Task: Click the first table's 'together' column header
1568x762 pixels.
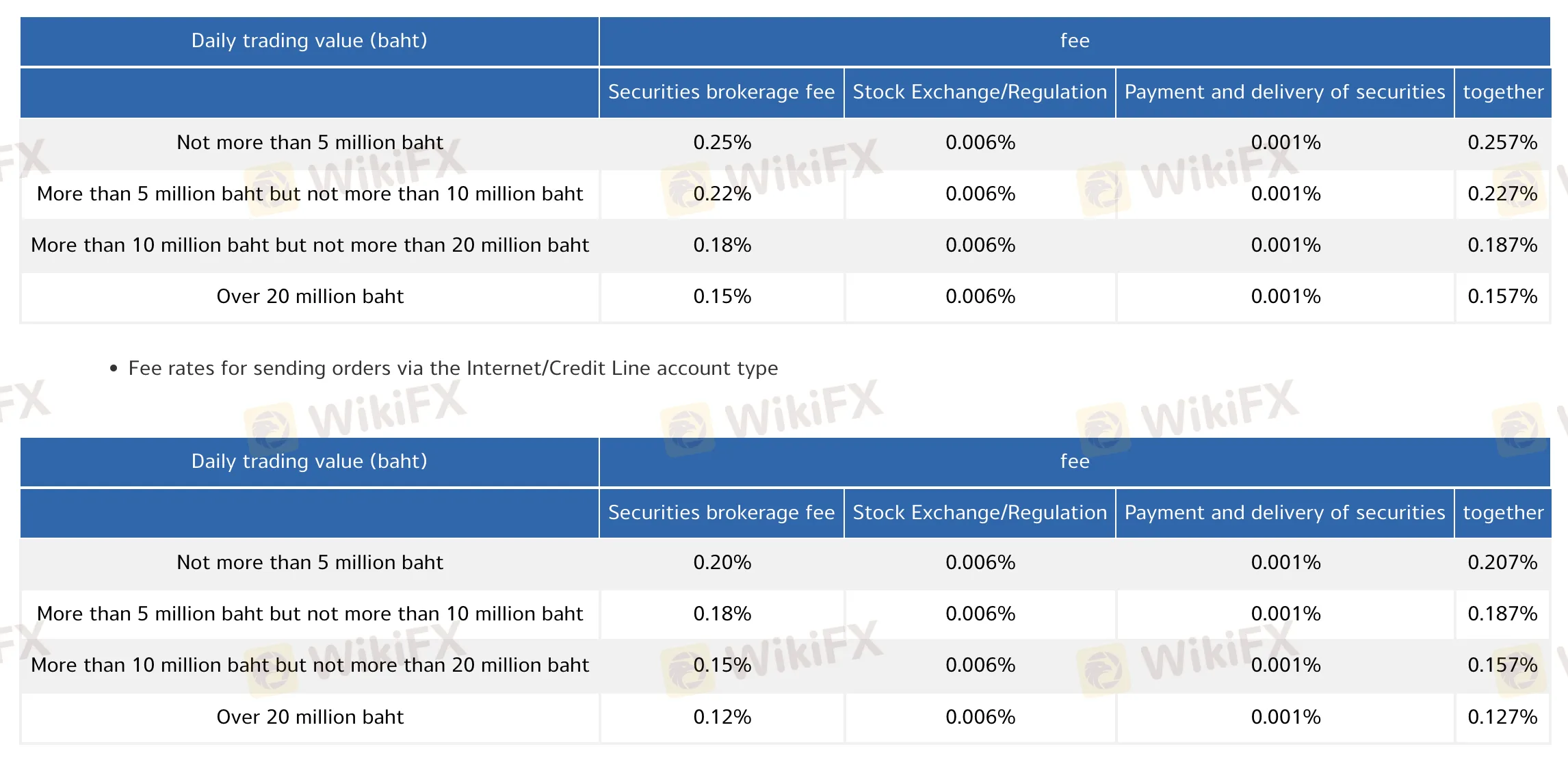Action: point(1503,92)
